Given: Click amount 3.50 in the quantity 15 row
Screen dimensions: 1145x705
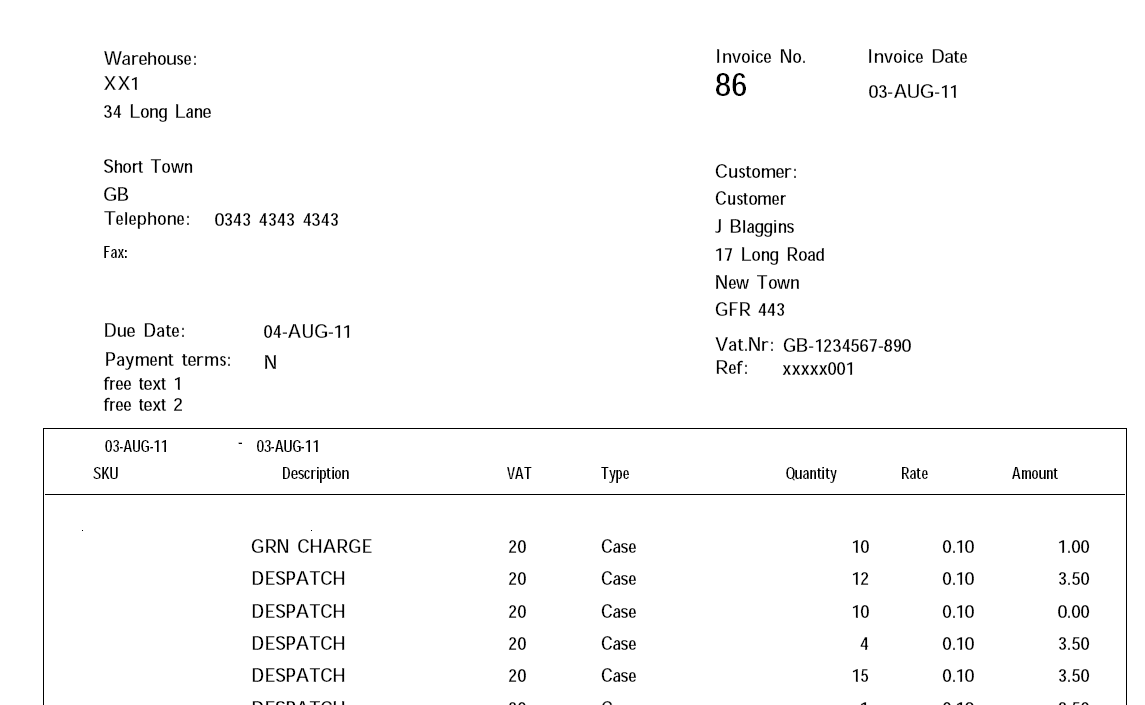Looking at the screenshot, I should [1073, 677].
